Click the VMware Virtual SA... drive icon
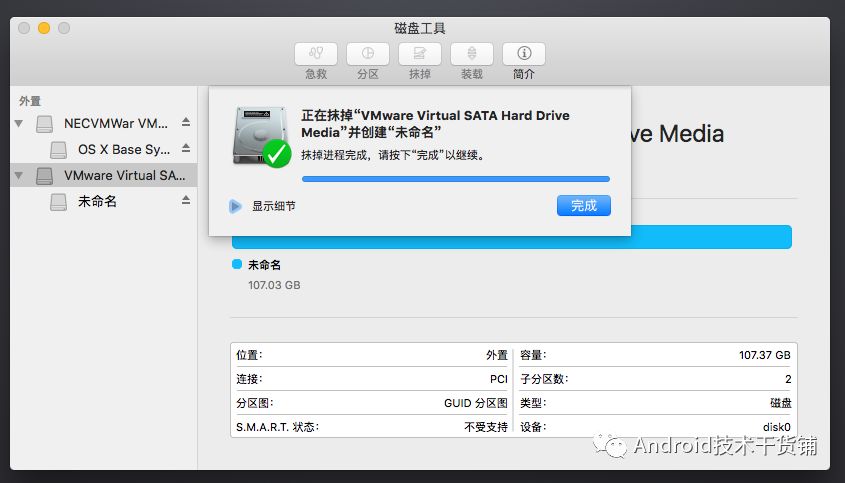Screen dimensions: 845x483 click(44, 176)
